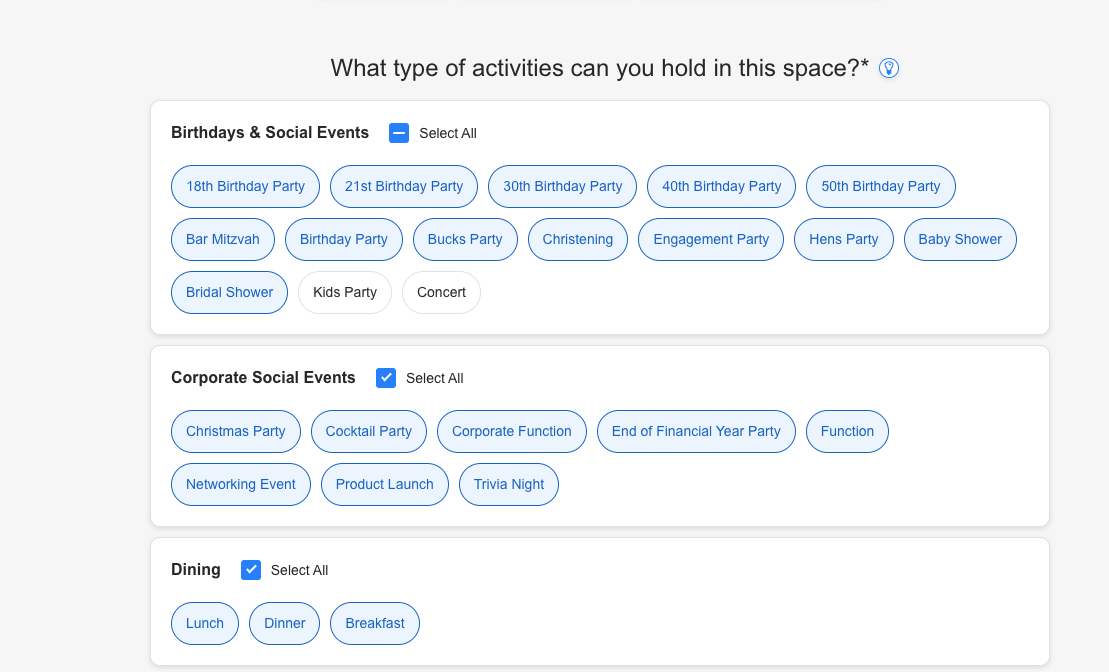Deselect End of Financial Year Party

coord(696,431)
